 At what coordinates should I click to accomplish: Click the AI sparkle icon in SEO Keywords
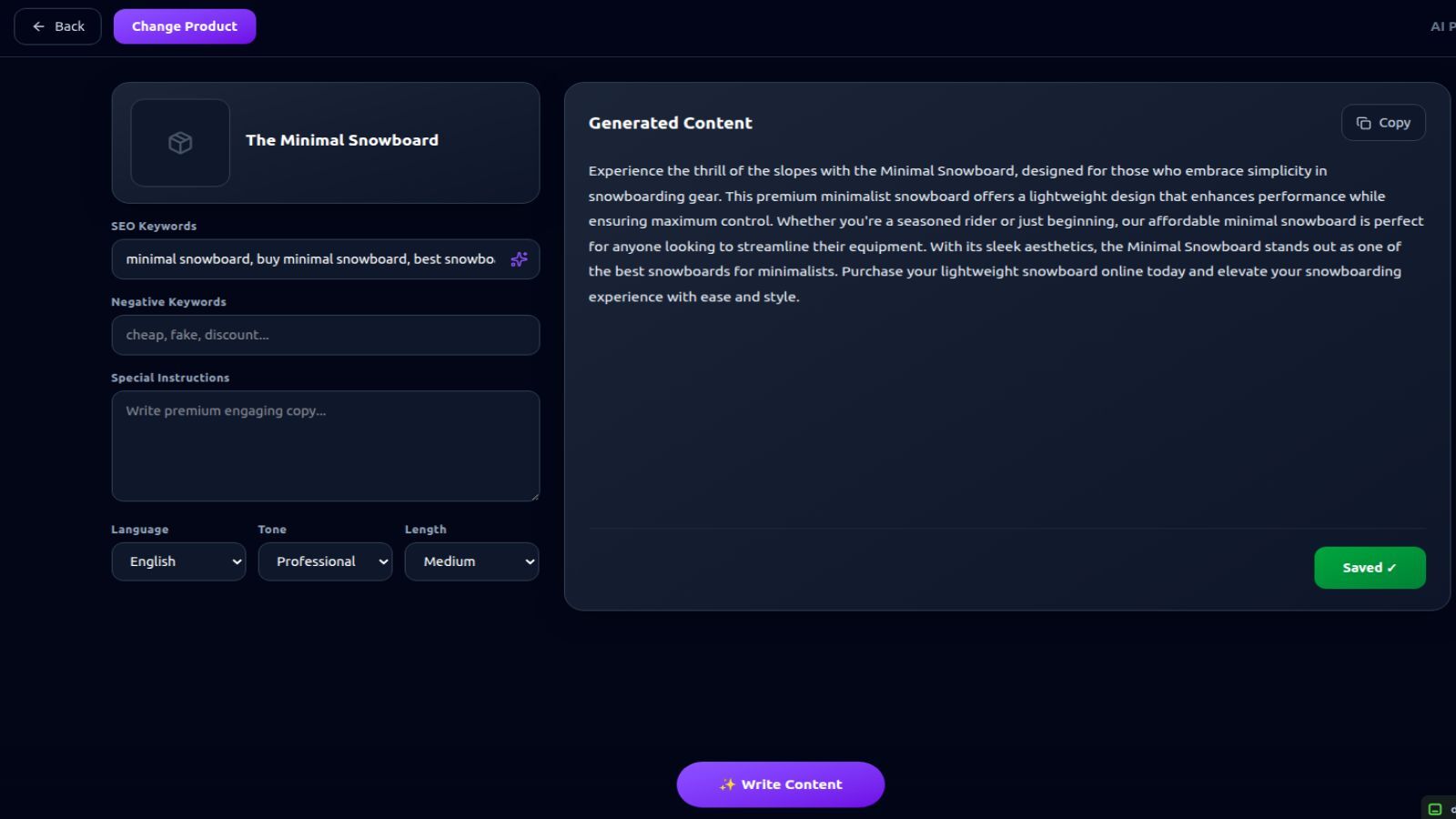(519, 259)
